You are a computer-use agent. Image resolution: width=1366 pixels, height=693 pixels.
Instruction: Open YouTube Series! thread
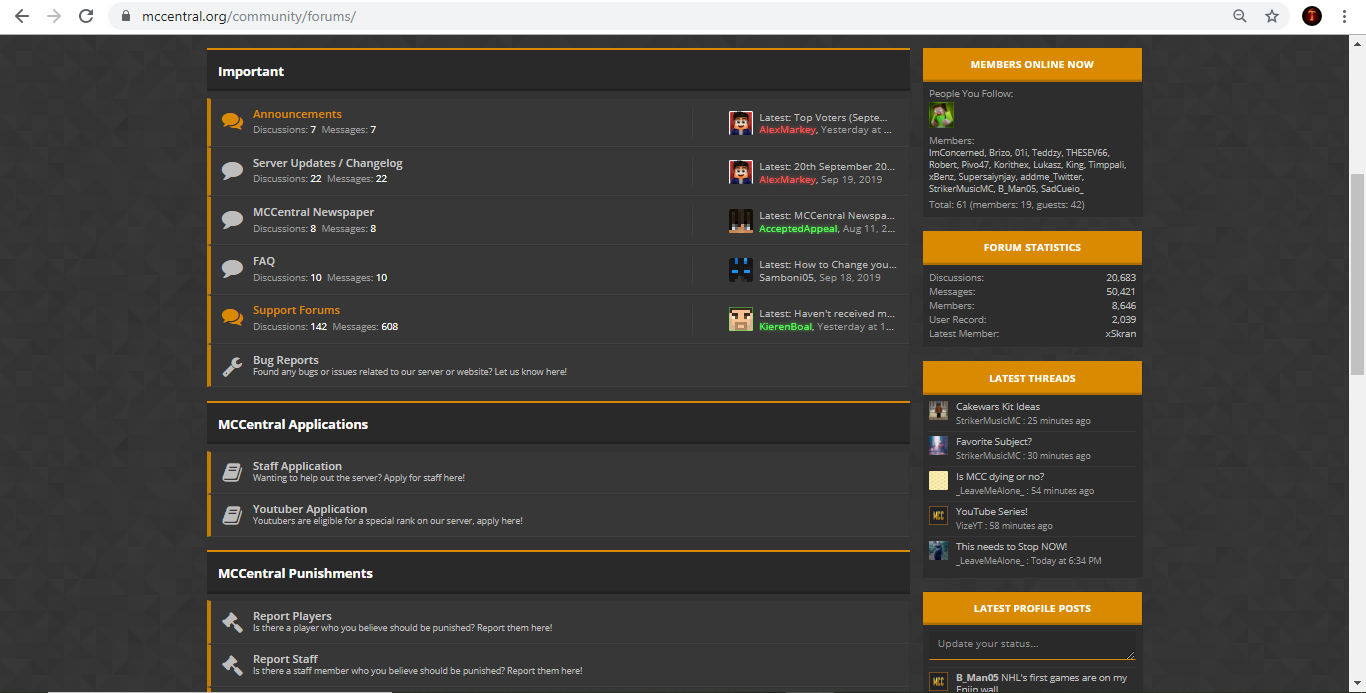coord(992,512)
